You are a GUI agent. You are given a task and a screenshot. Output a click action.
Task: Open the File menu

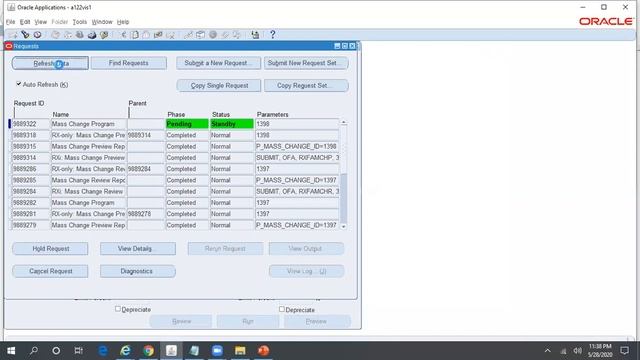(x=11, y=22)
